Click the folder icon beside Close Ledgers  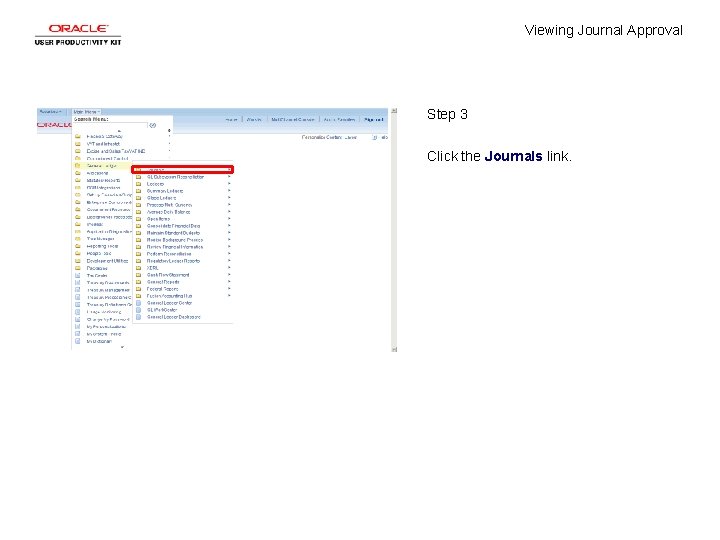(x=138, y=198)
